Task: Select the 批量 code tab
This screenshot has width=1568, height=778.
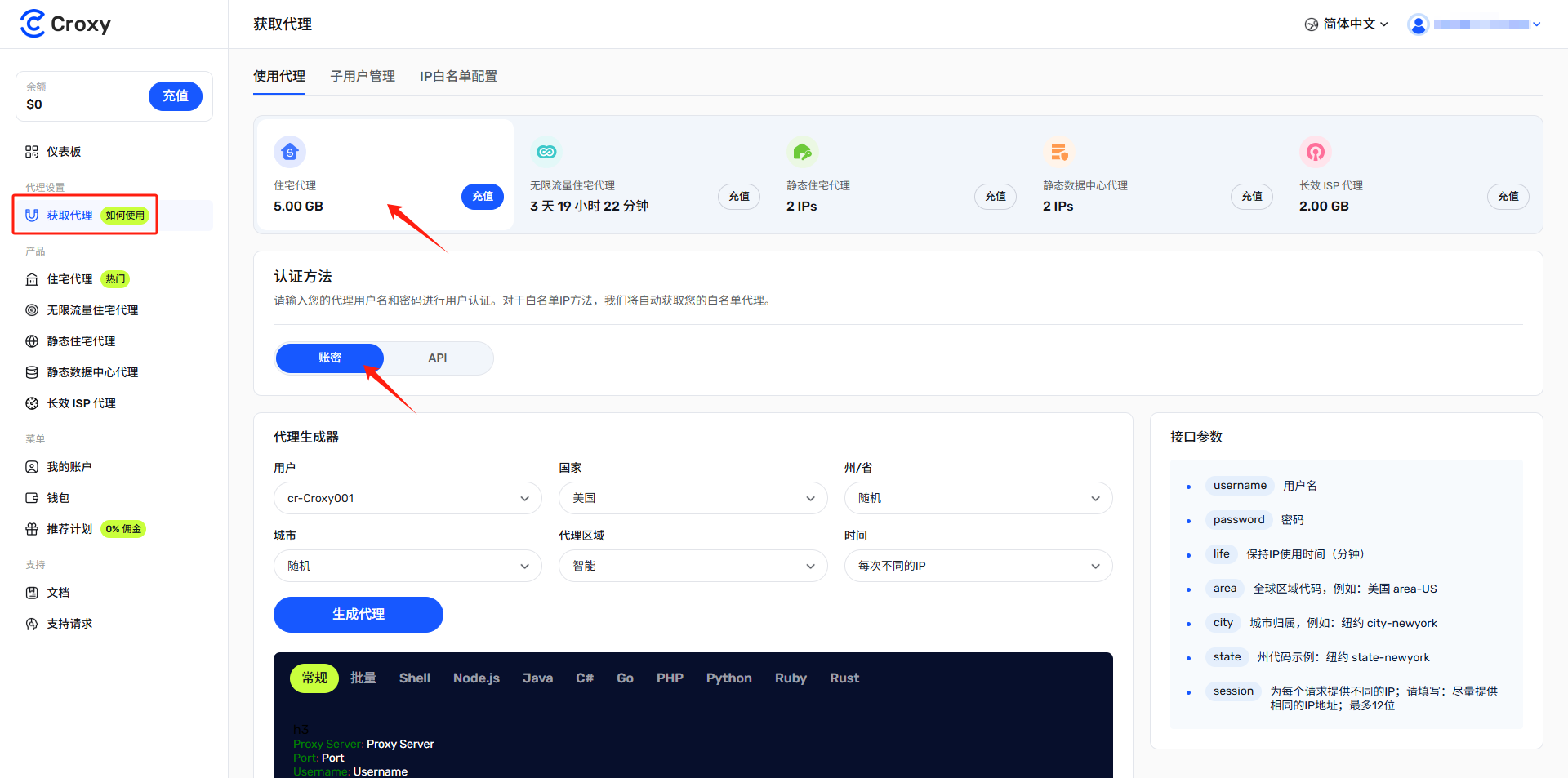Action: coord(363,678)
